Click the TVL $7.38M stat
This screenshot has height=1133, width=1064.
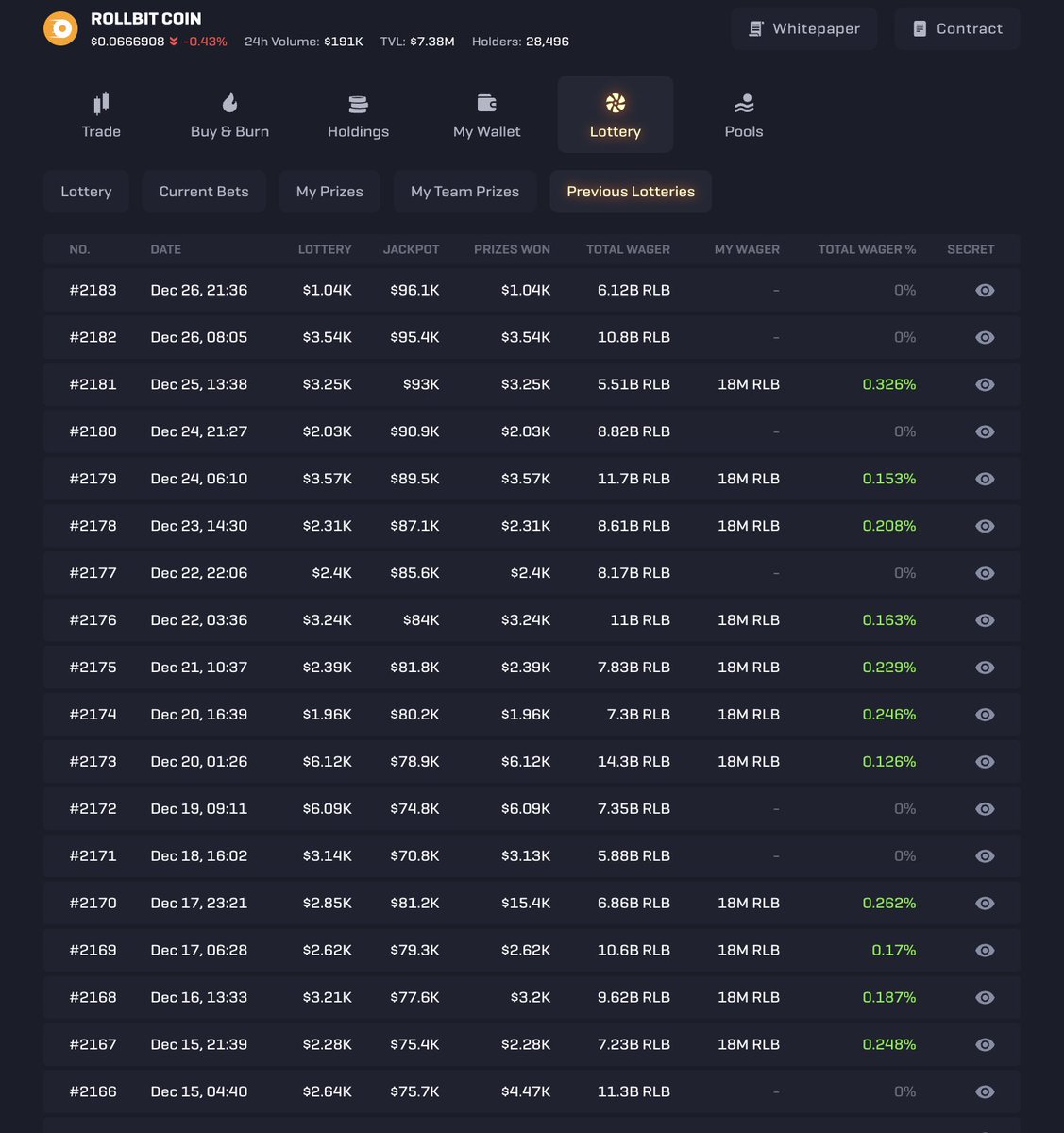click(417, 42)
